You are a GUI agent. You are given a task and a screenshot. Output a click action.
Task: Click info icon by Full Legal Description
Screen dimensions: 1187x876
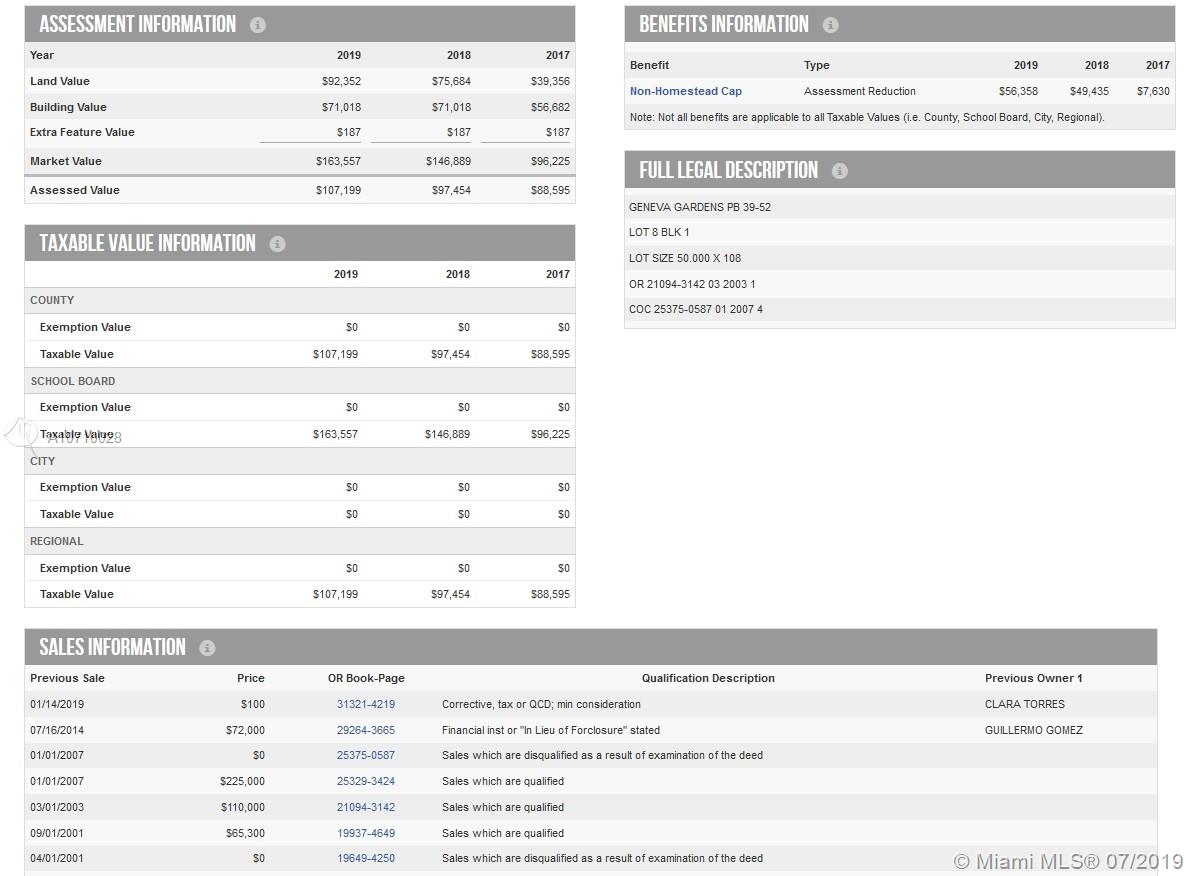(x=840, y=171)
